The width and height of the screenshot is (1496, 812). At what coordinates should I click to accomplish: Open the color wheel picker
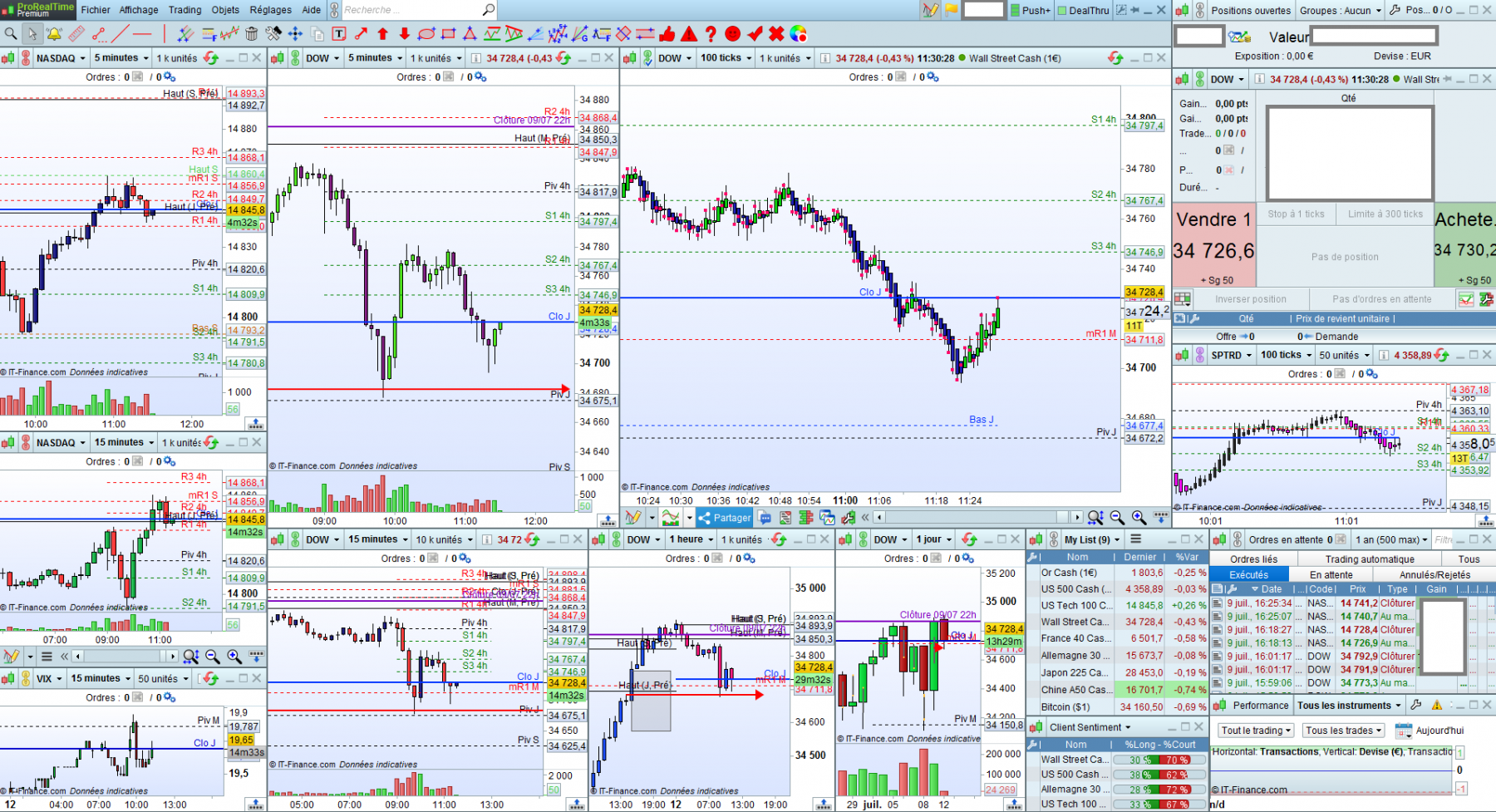pos(799,34)
